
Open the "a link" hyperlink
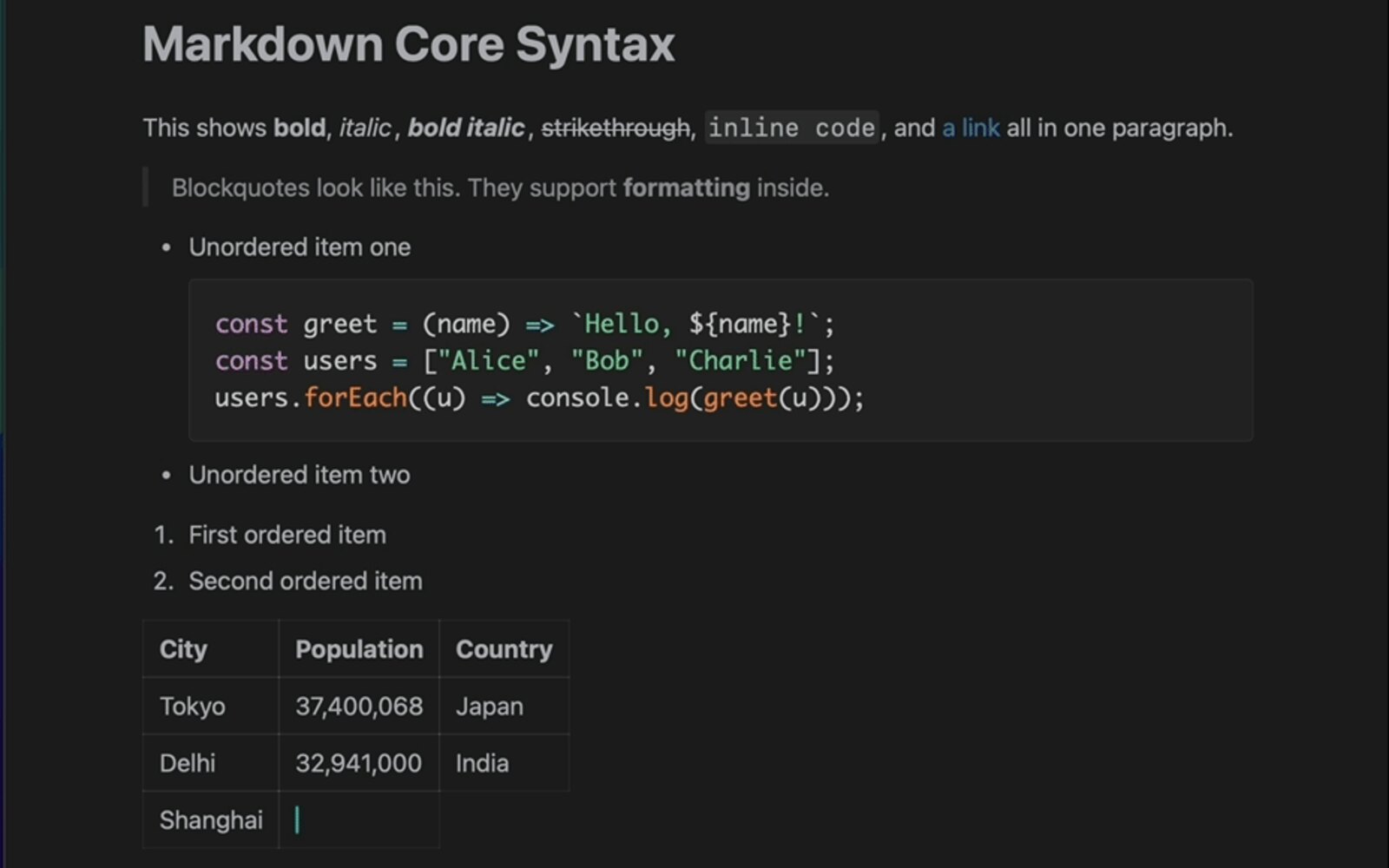971,128
